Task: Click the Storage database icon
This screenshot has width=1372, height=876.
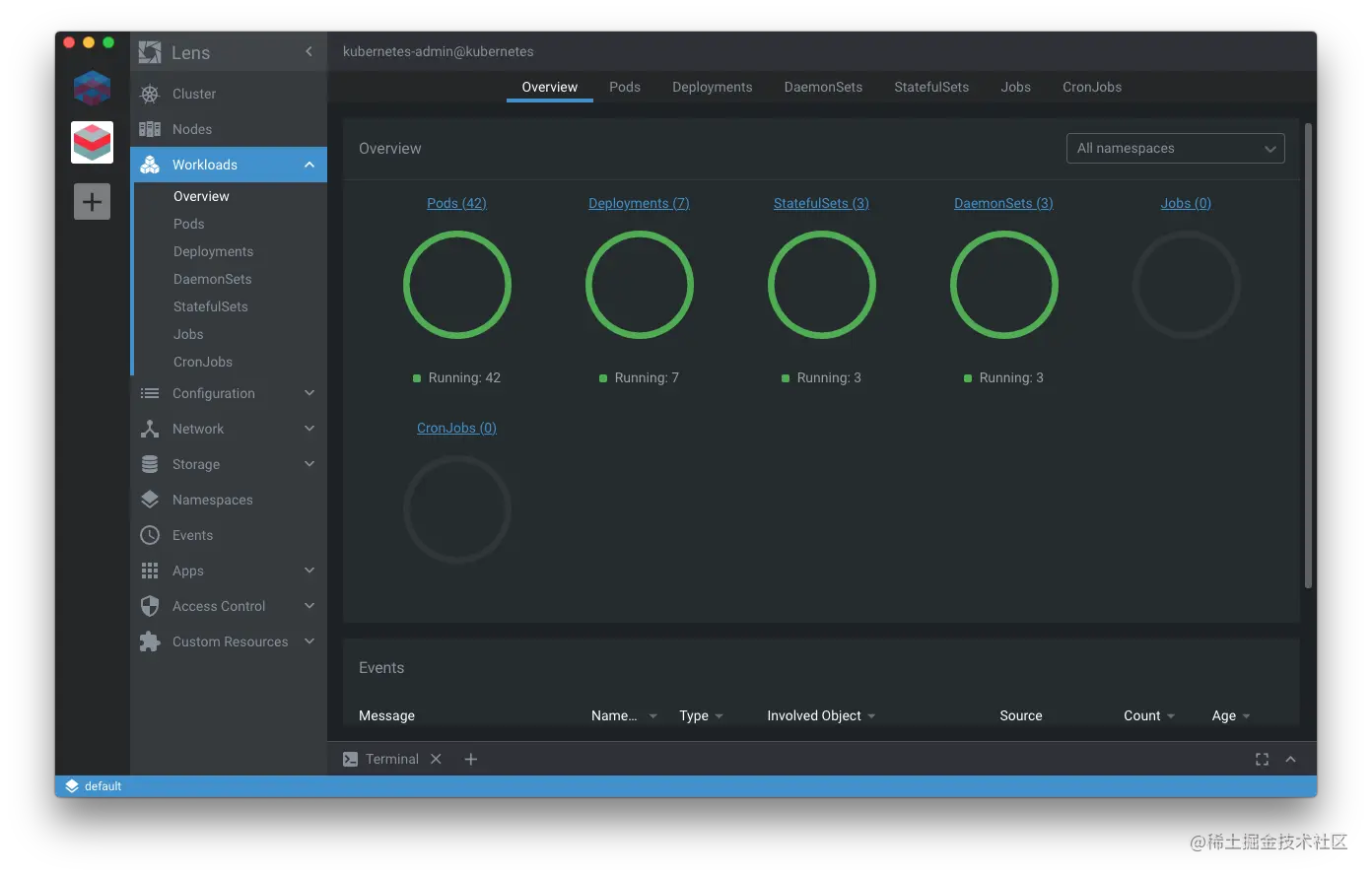Action: [x=150, y=464]
